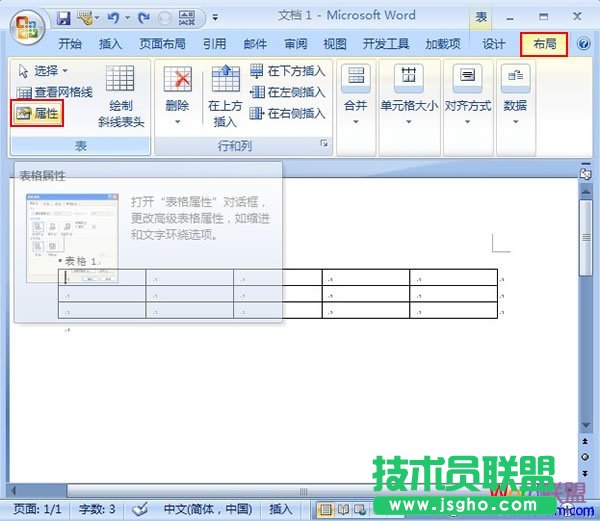The width and height of the screenshot is (600, 521).
Task: Open the 页面布局 tab
Action: tap(163, 44)
